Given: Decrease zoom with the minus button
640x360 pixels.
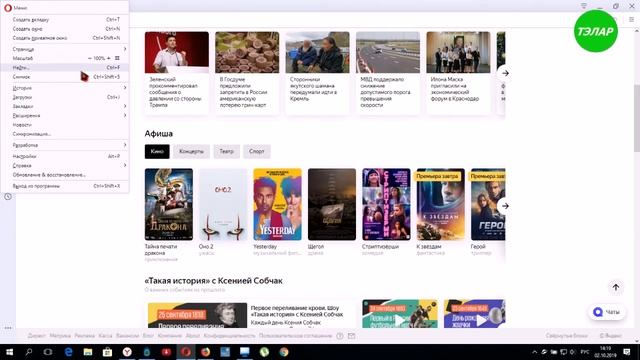Looking at the screenshot, I should (90, 58).
